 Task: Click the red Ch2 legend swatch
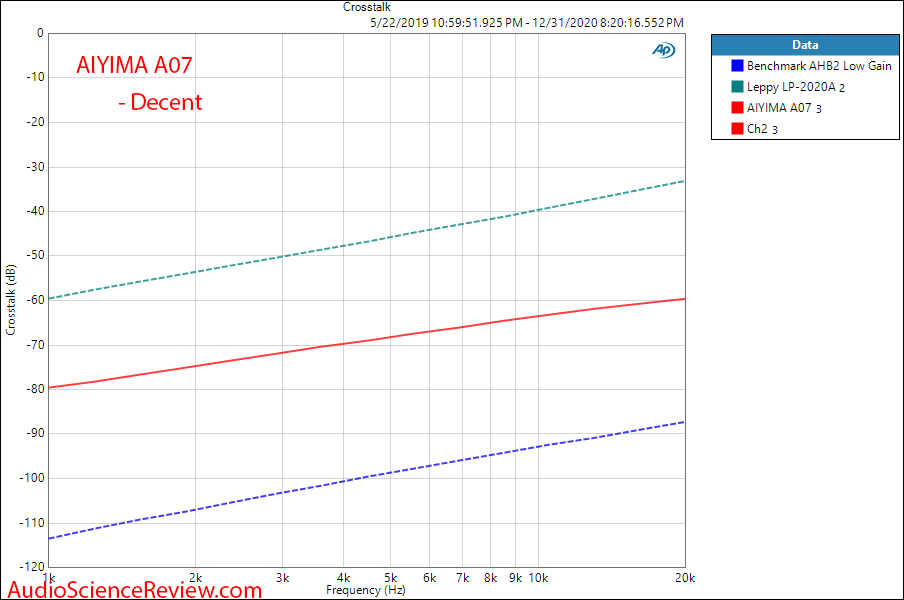(x=737, y=129)
